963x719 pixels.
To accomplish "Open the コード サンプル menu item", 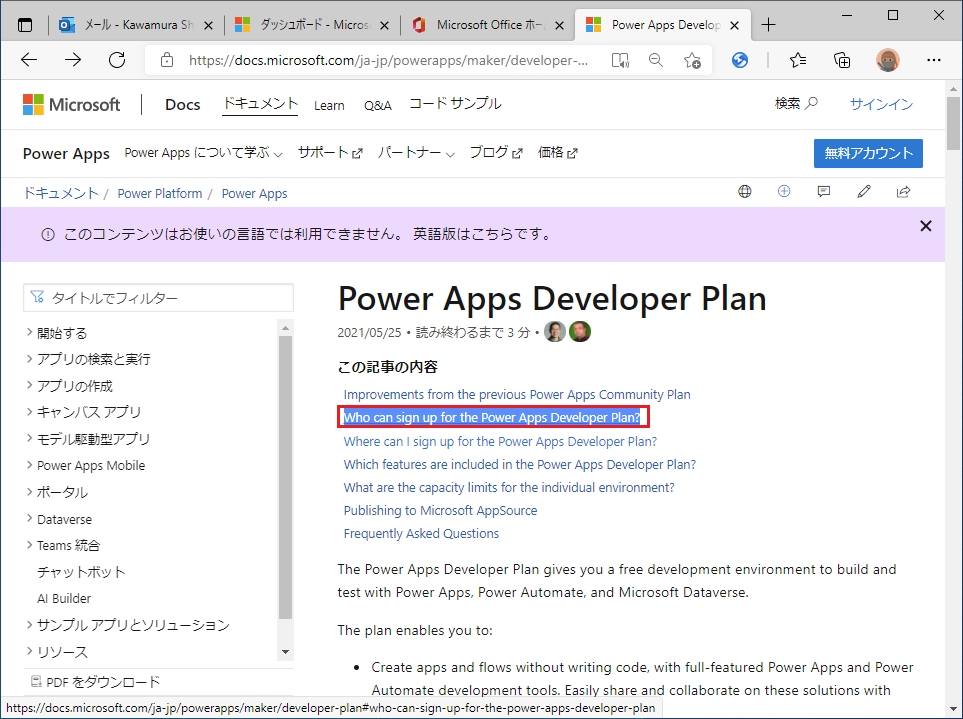I will click(x=456, y=104).
